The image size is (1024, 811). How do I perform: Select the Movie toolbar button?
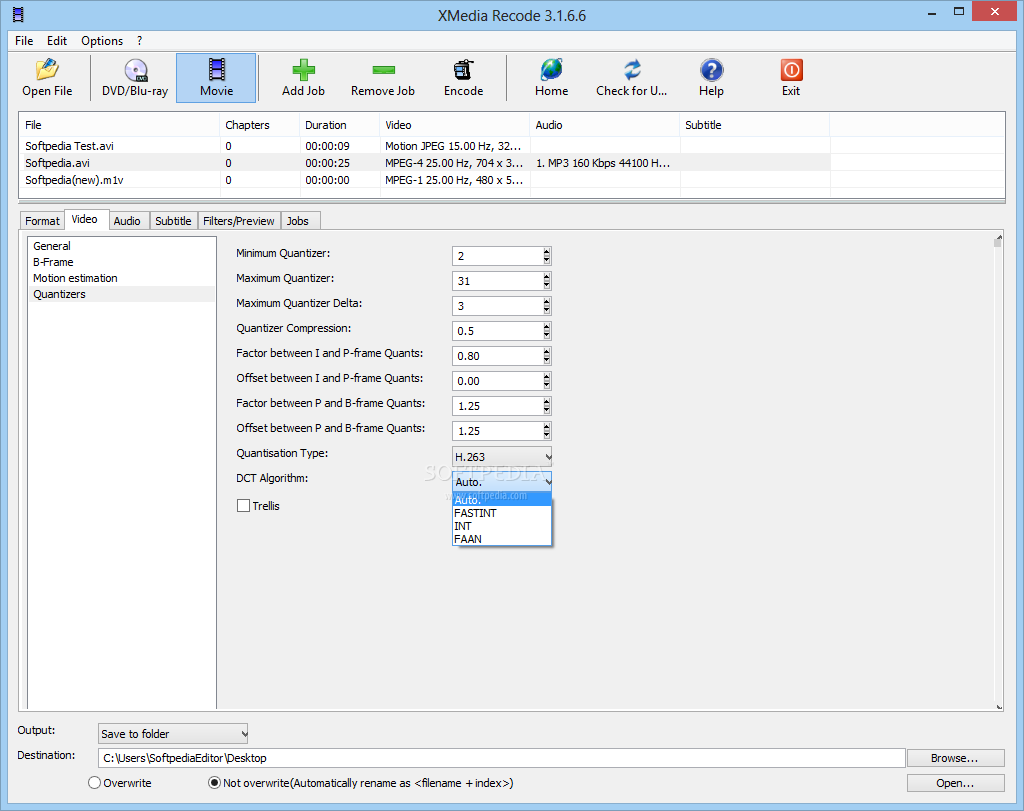click(216, 78)
